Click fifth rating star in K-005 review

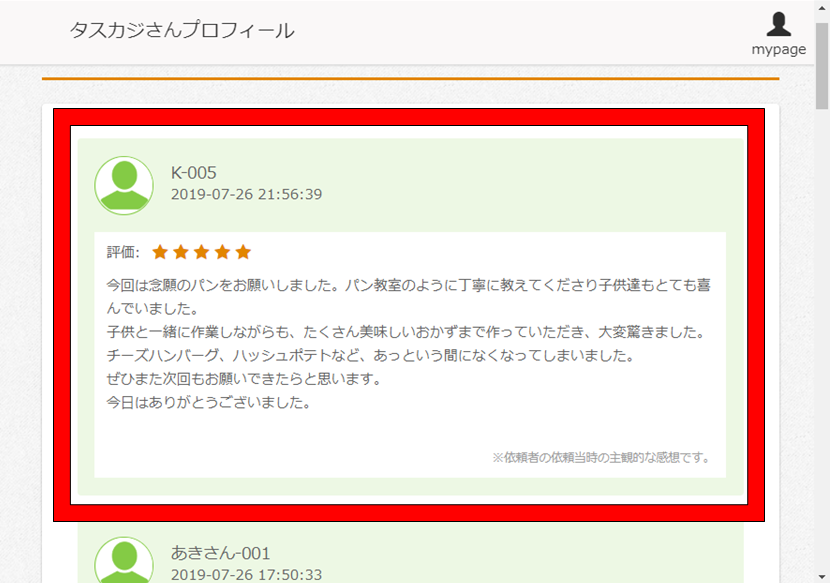(x=243, y=252)
